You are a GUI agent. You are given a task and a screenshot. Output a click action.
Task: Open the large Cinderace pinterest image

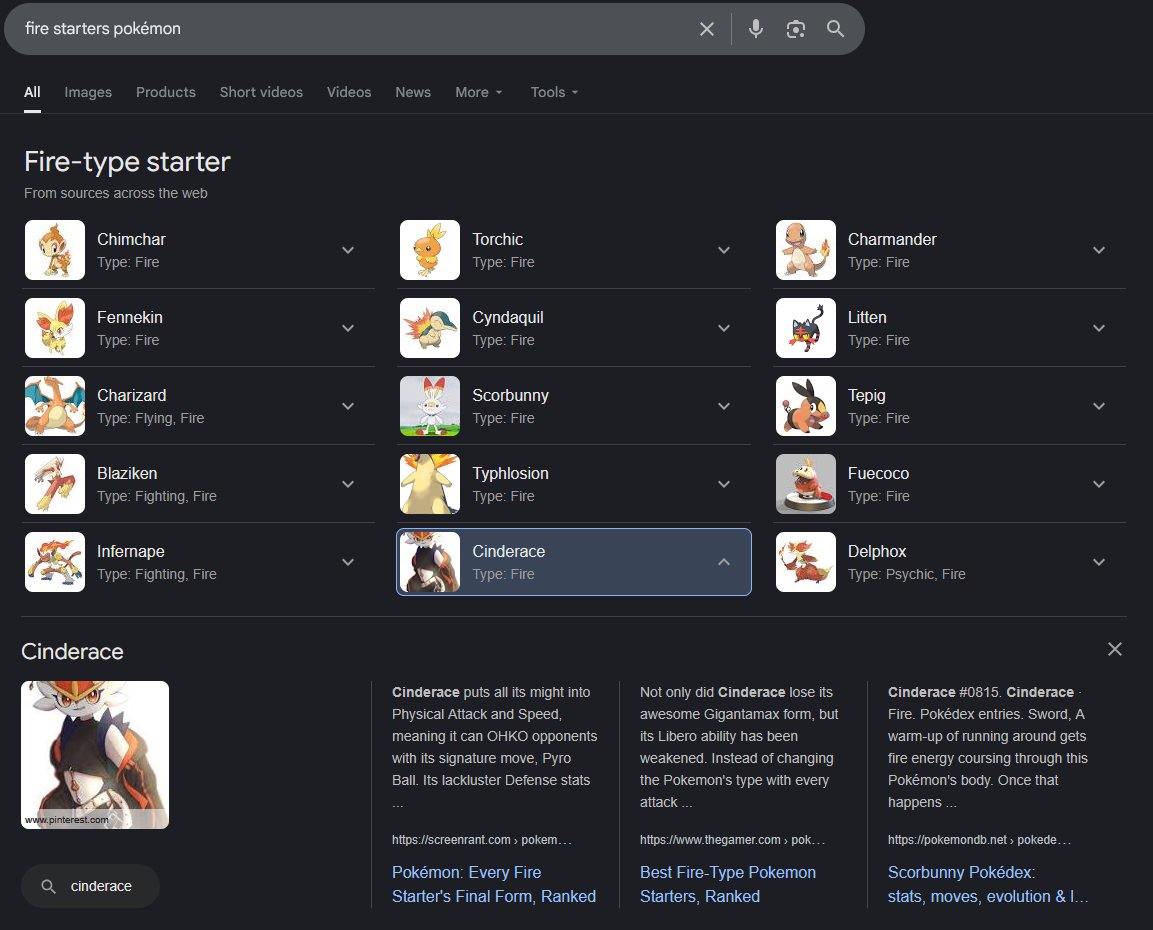pos(95,755)
